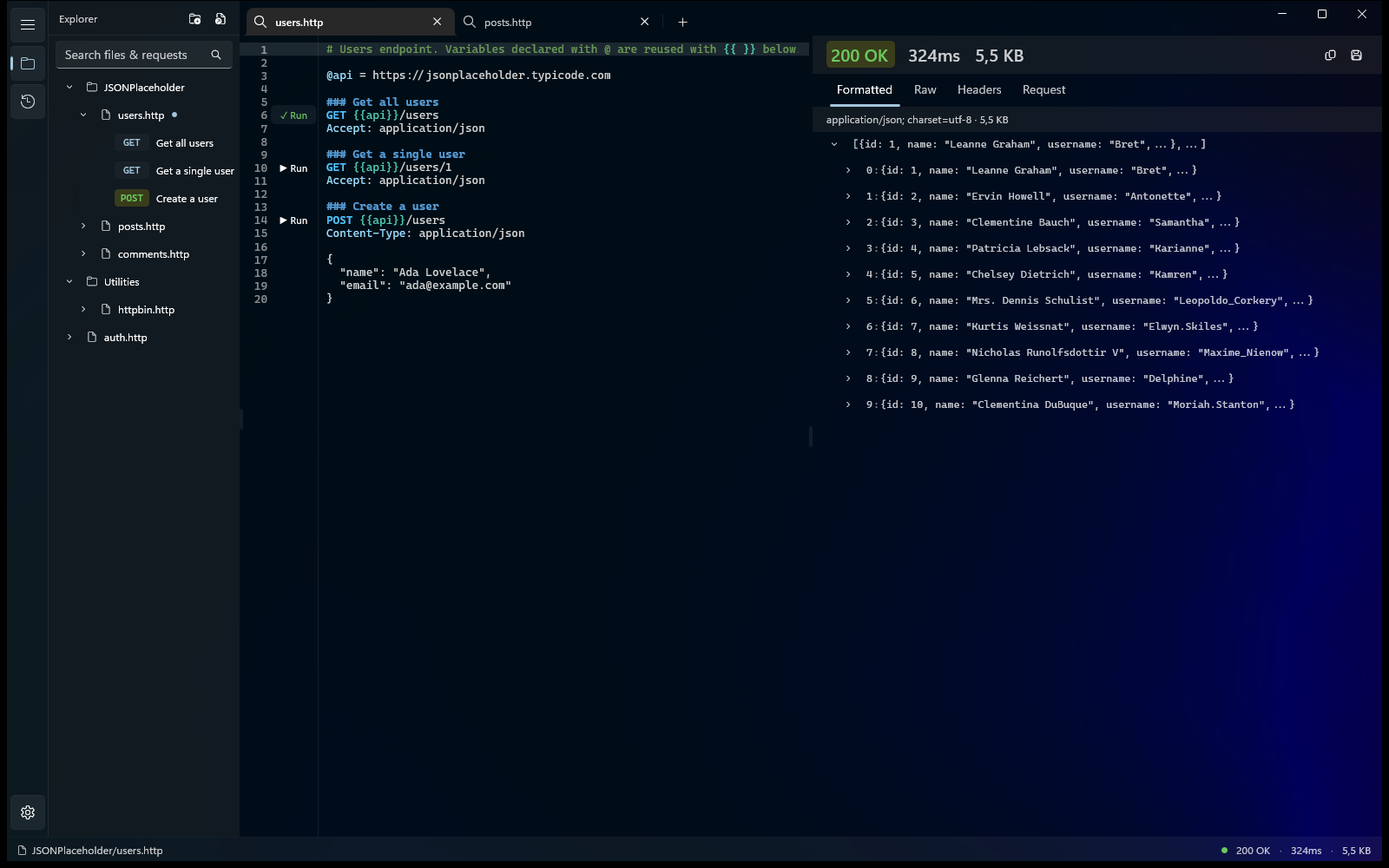Collapse the Utilities folder
Image resolution: width=1389 pixels, height=868 pixels.
69,281
